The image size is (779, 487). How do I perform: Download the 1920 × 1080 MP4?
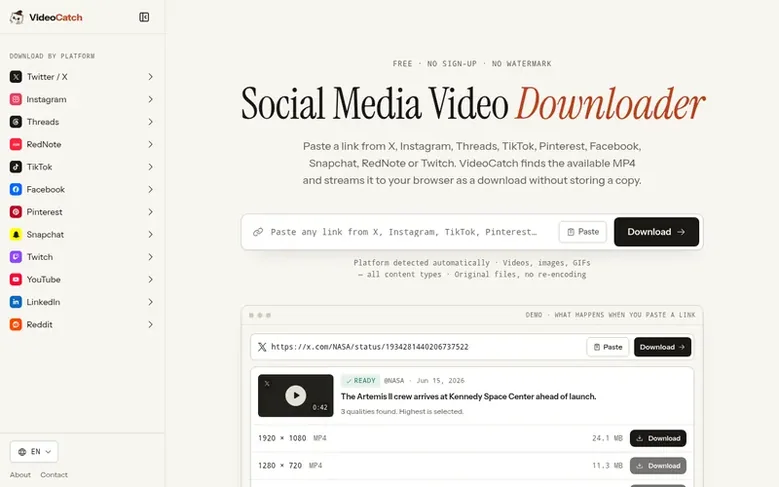pyautogui.click(x=658, y=438)
